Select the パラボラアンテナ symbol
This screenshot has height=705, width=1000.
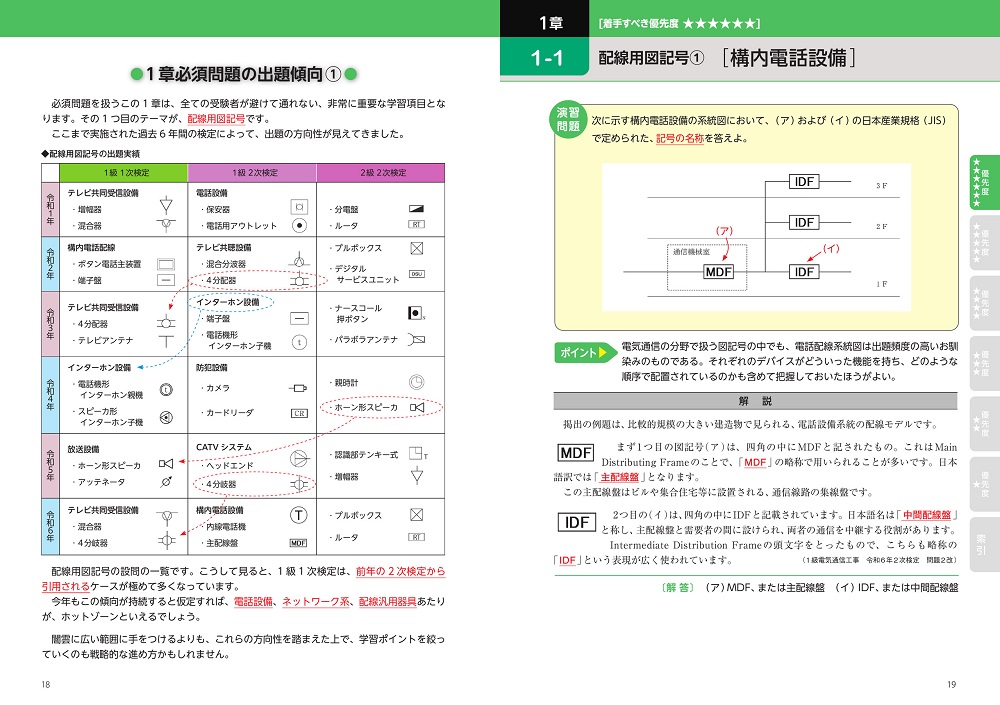coord(416,339)
